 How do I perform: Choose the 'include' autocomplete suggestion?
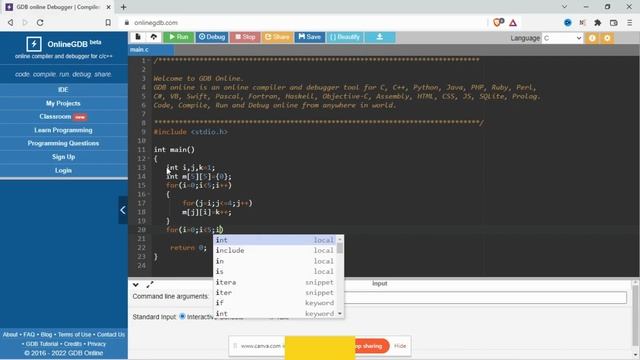click(275, 251)
